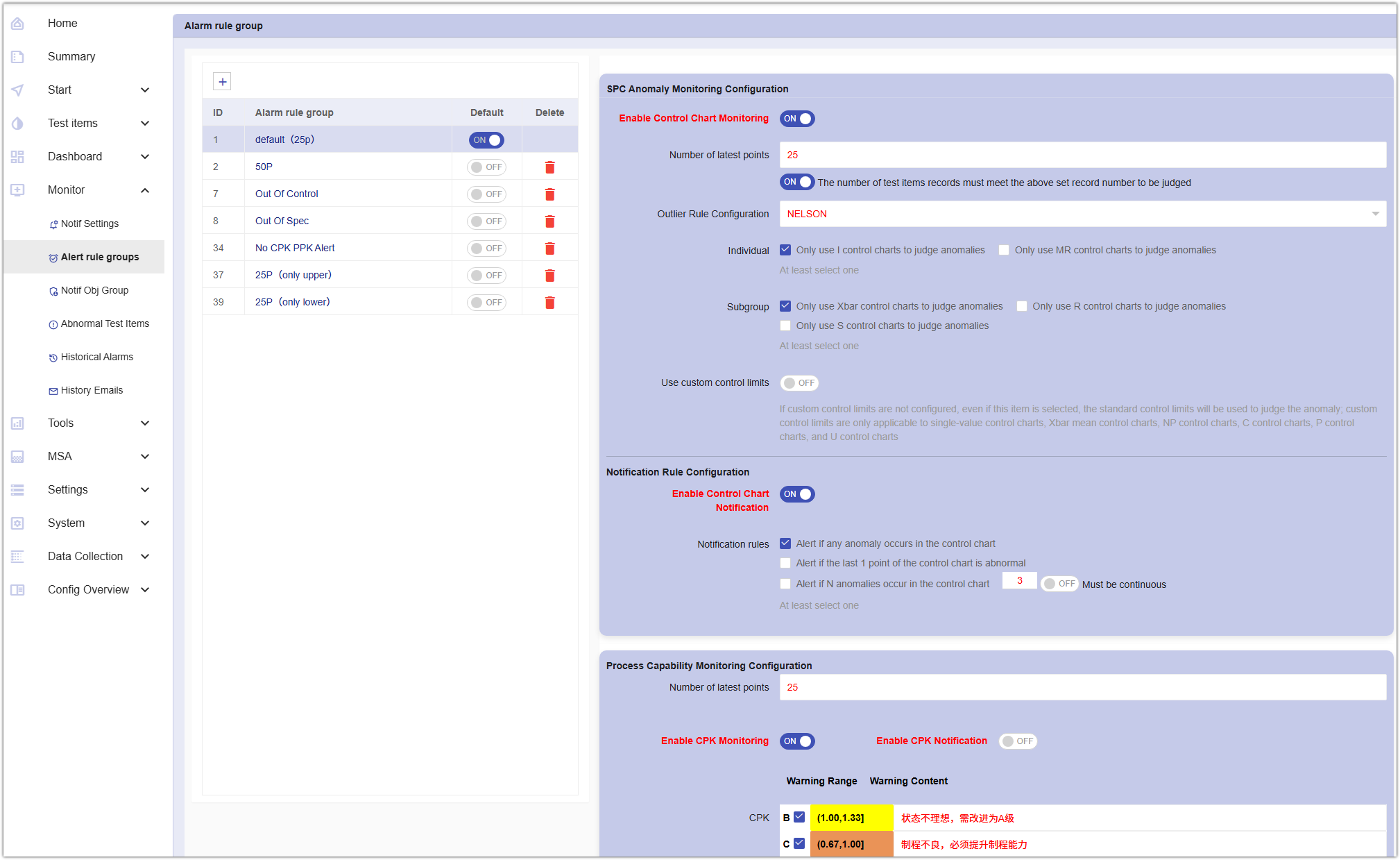Click the add alarm rule group plus icon
Image resolution: width=1400 pixels, height=860 pixels.
pos(222,82)
